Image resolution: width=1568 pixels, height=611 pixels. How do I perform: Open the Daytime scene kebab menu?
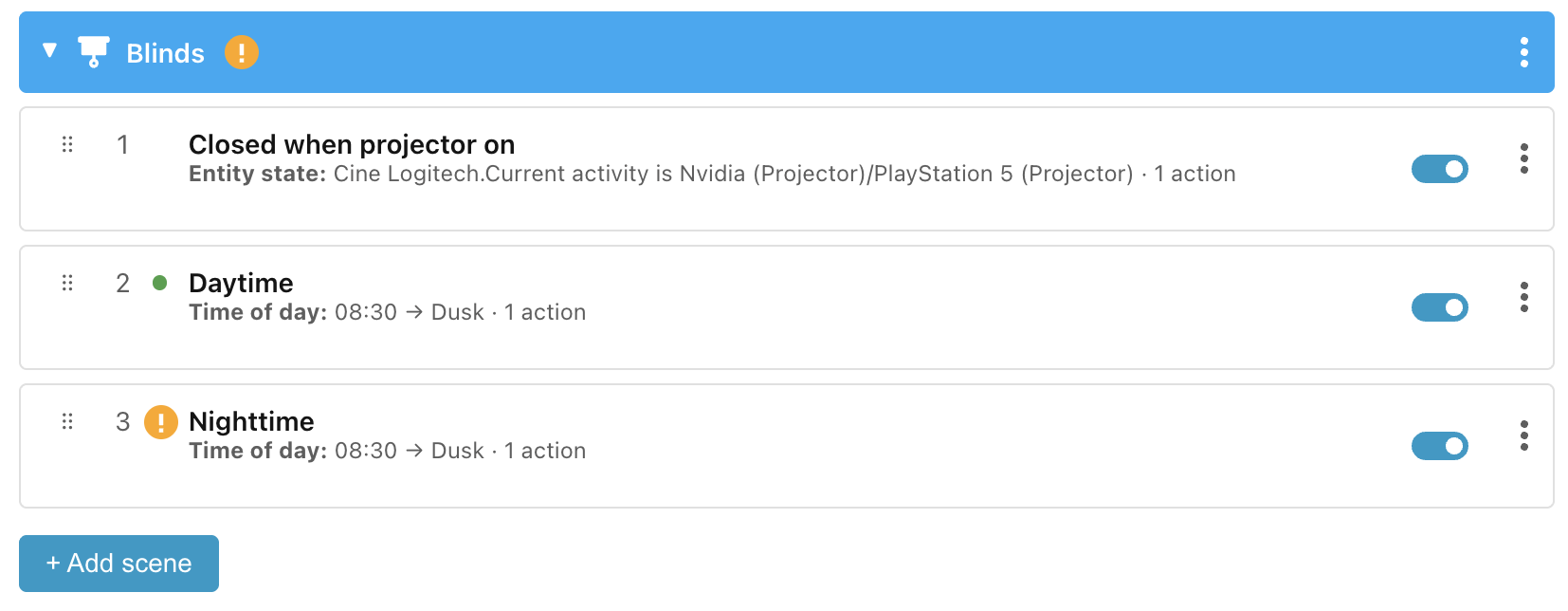pos(1524,297)
